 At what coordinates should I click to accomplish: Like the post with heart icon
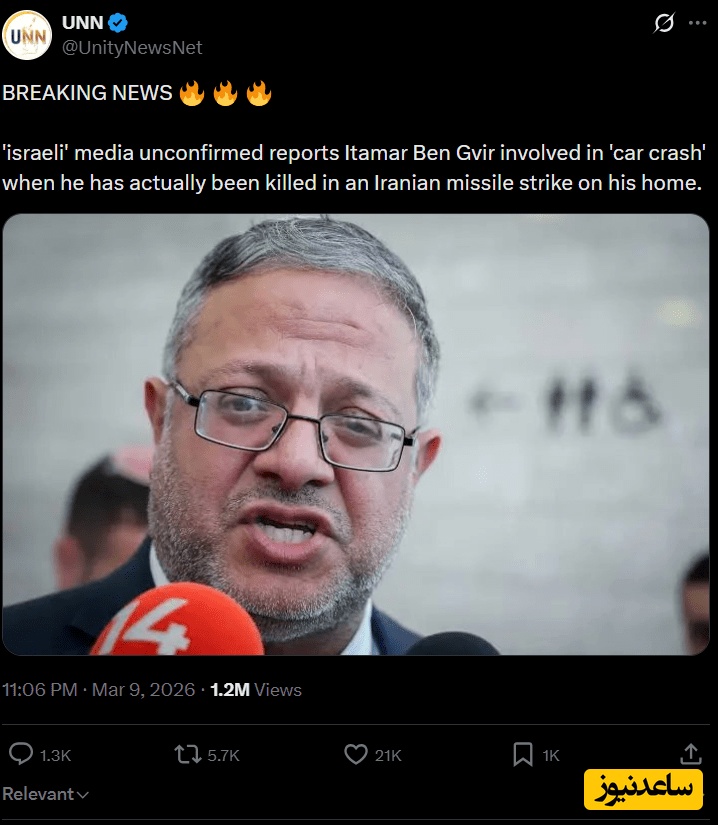(x=356, y=754)
